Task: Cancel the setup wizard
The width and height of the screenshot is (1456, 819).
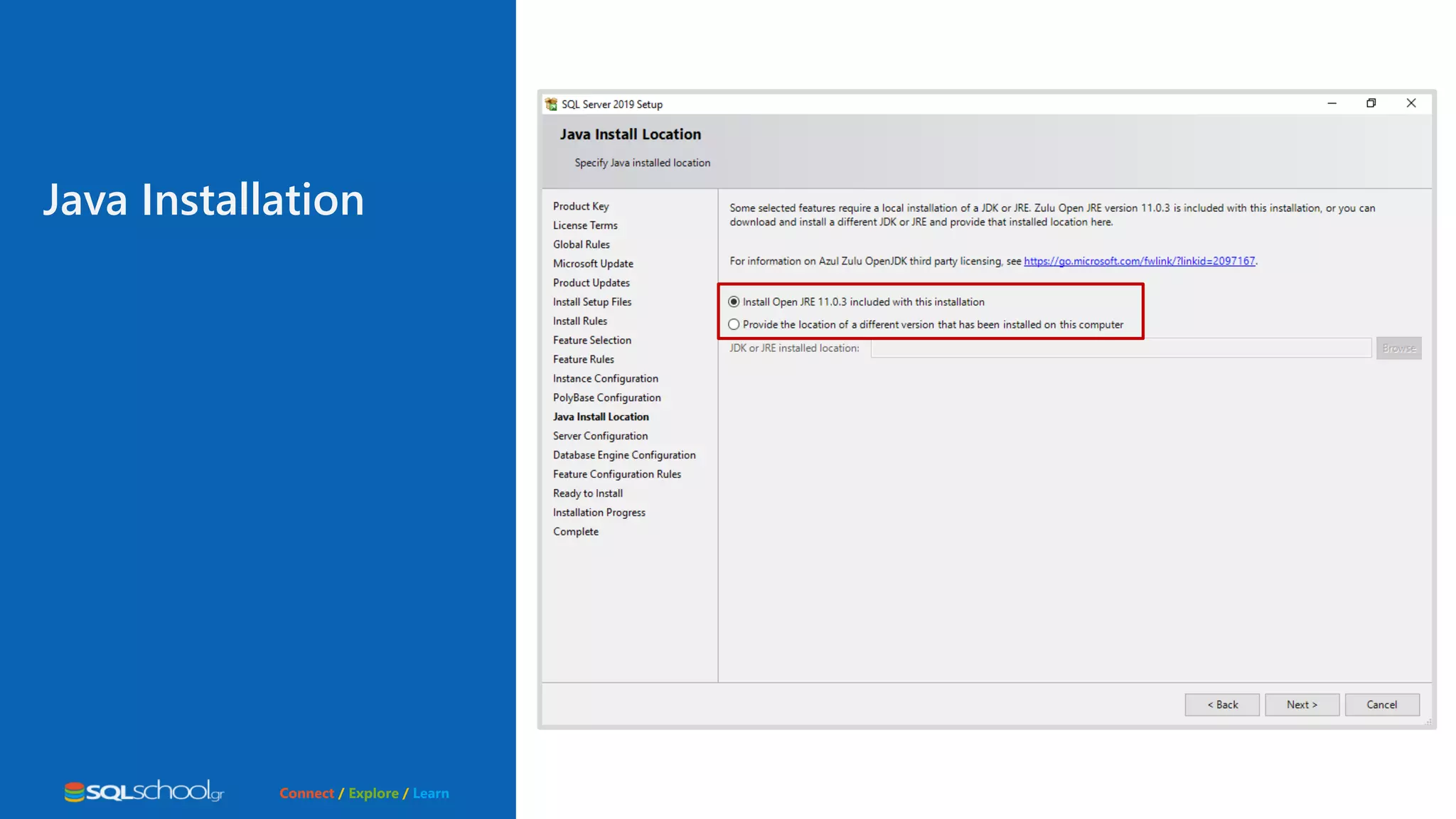Action: (x=1381, y=705)
